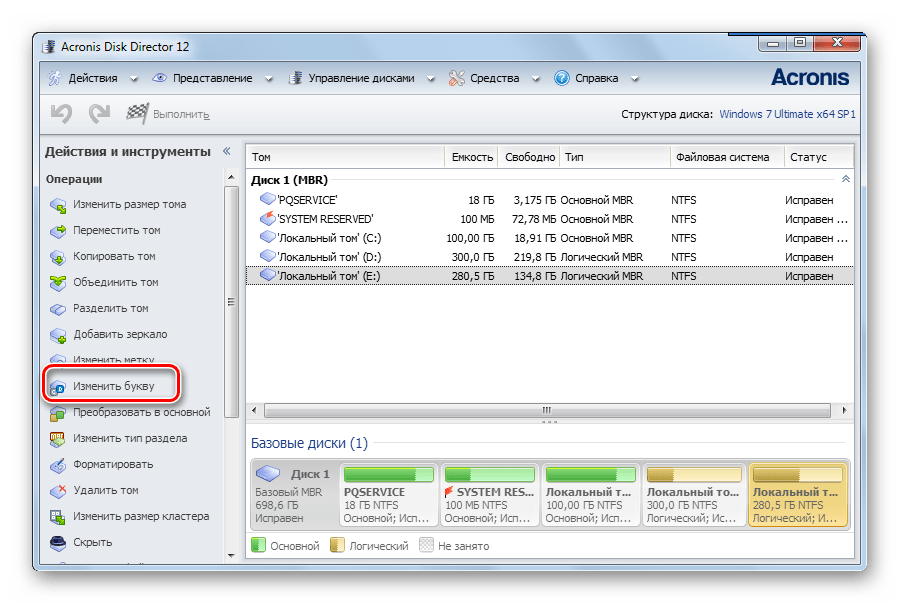
Task: Click the resize volume icon (Изменить размер тома)
Action: pyautogui.click(x=57, y=205)
